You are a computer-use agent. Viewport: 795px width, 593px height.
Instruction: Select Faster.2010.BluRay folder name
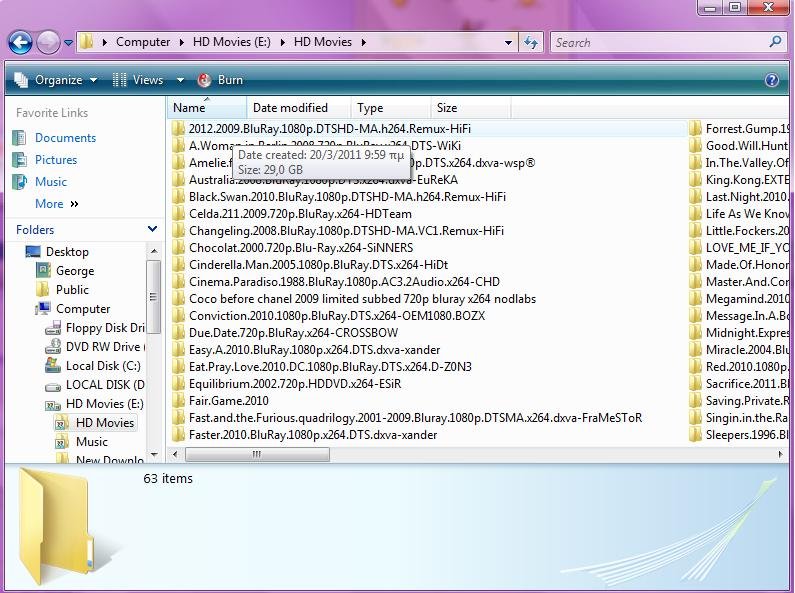(313, 435)
